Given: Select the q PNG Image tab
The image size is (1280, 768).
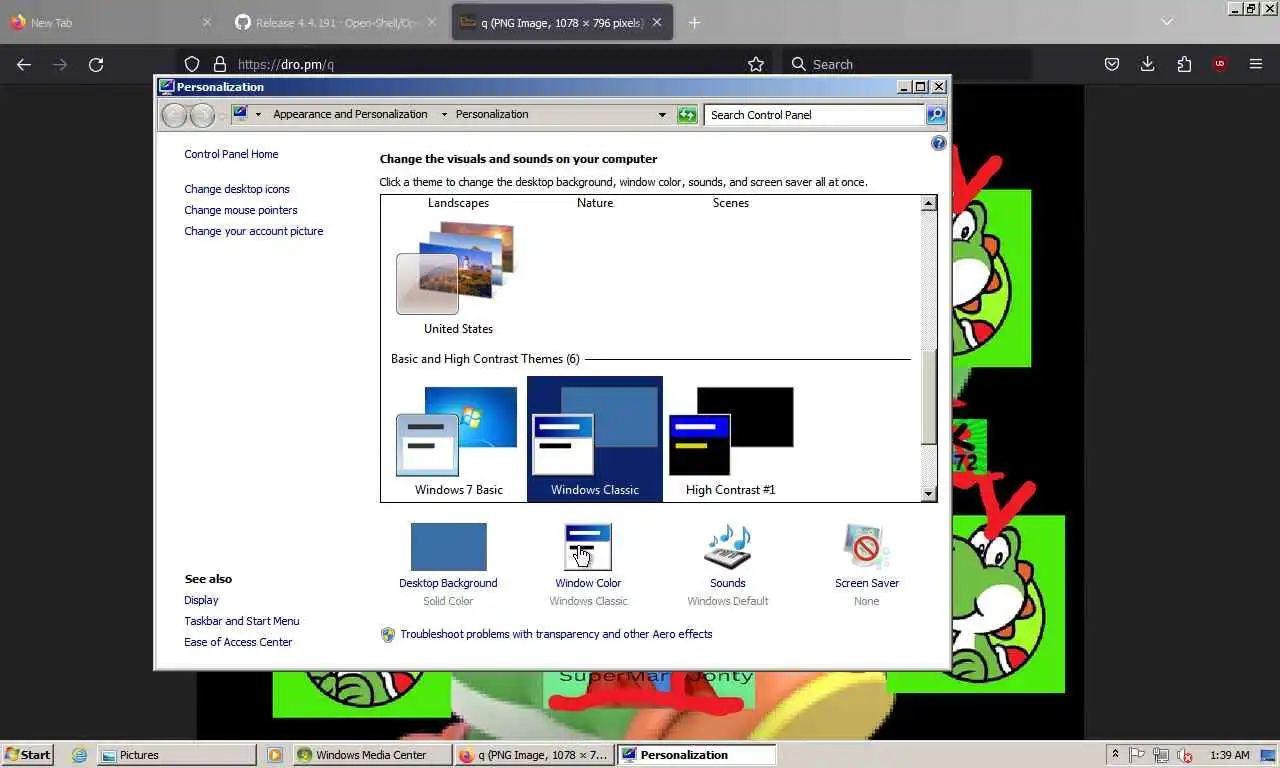Looking at the screenshot, I should click(562, 22).
